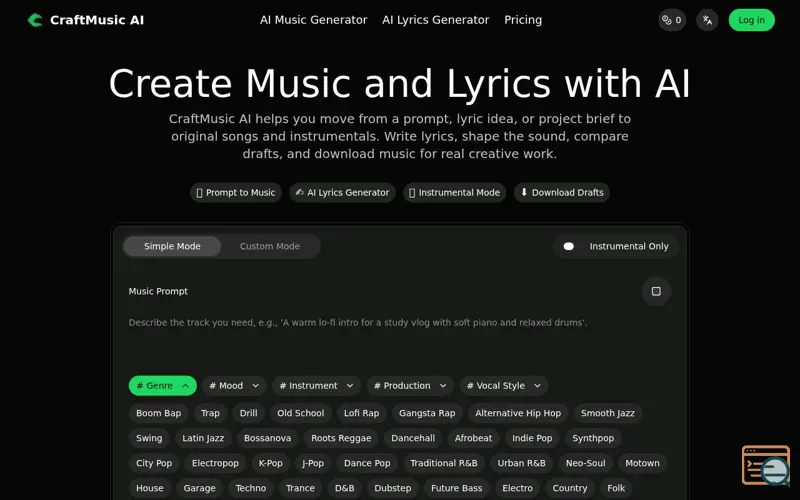This screenshot has width=800, height=500.
Task: Select the City Pop genre tag
Action: click(154, 463)
